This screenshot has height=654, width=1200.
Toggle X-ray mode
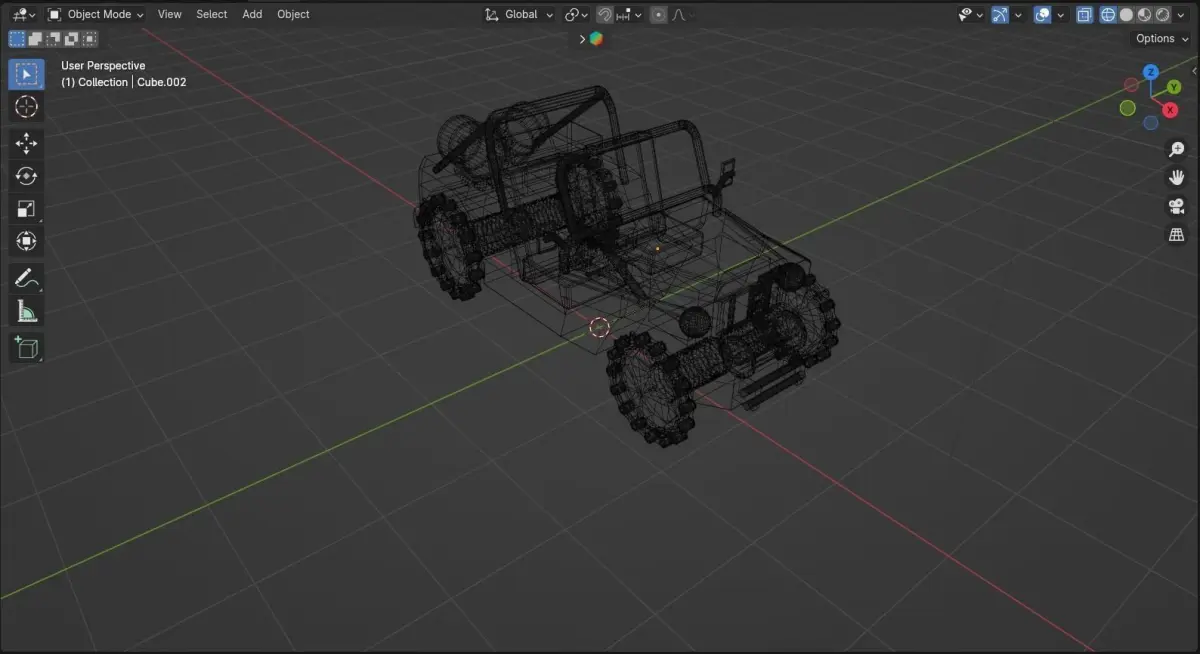(1085, 15)
